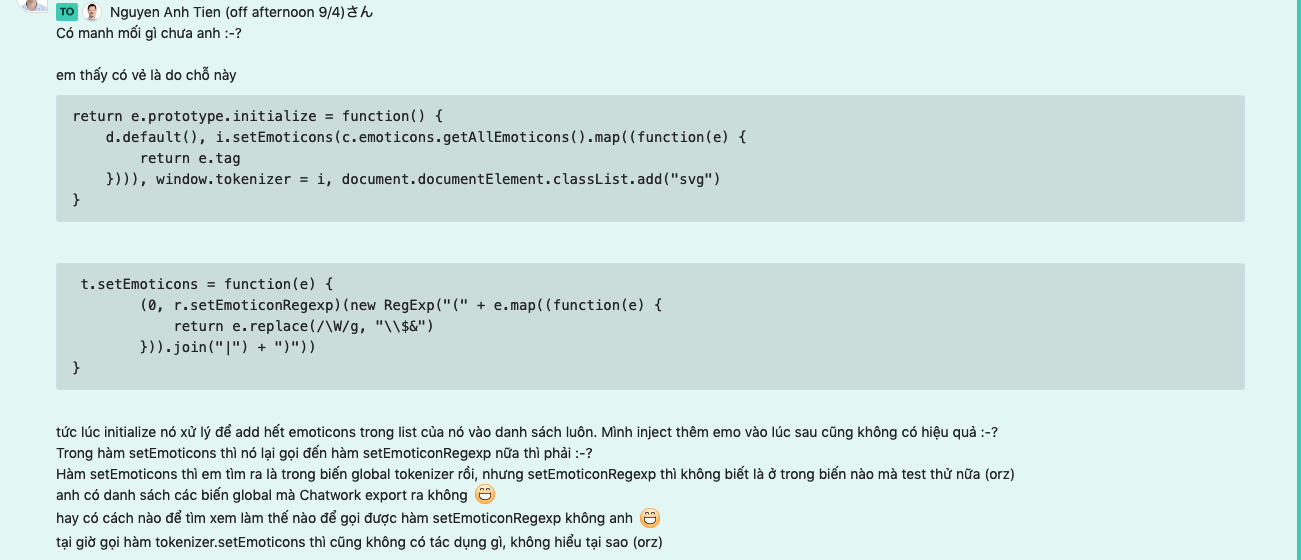Viewport: 1301px width, 560px height.
Task: Click the line "em thấy có vẻ là do chỗ này"
Action: (x=146, y=75)
